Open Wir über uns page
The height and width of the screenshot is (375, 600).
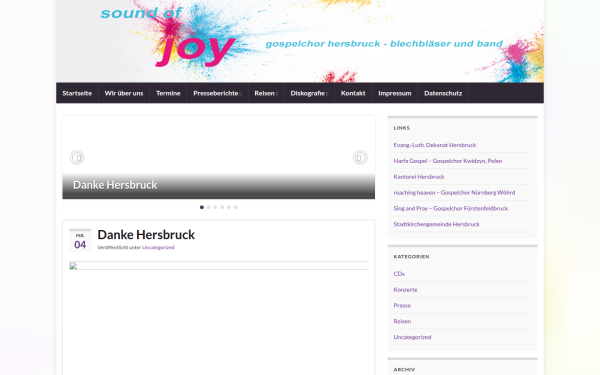(124, 93)
